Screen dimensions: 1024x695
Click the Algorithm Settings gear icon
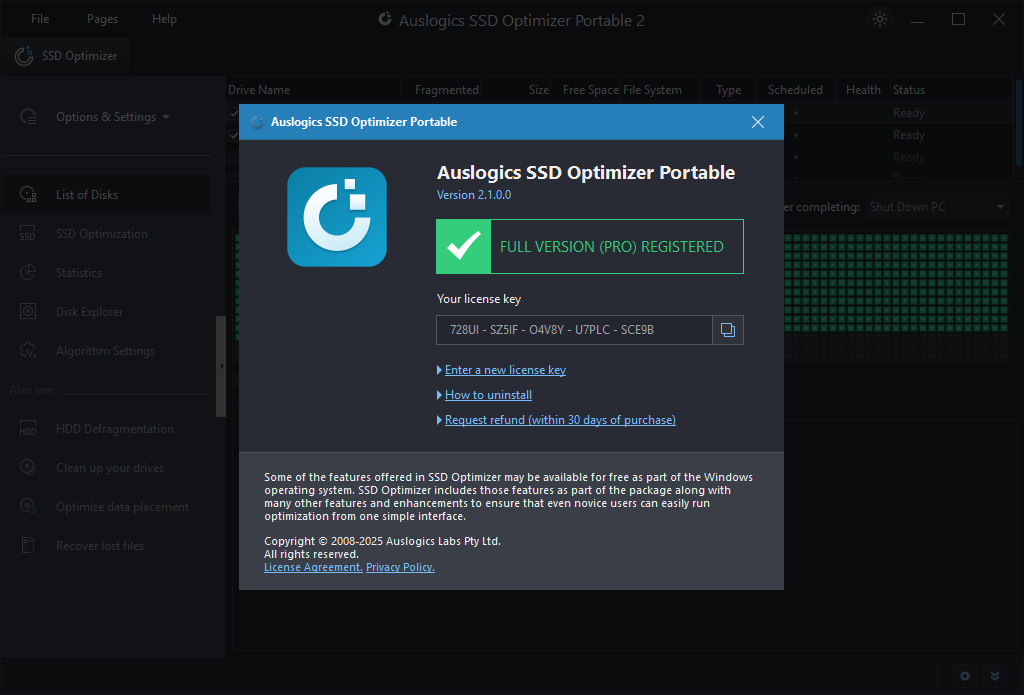(27, 350)
